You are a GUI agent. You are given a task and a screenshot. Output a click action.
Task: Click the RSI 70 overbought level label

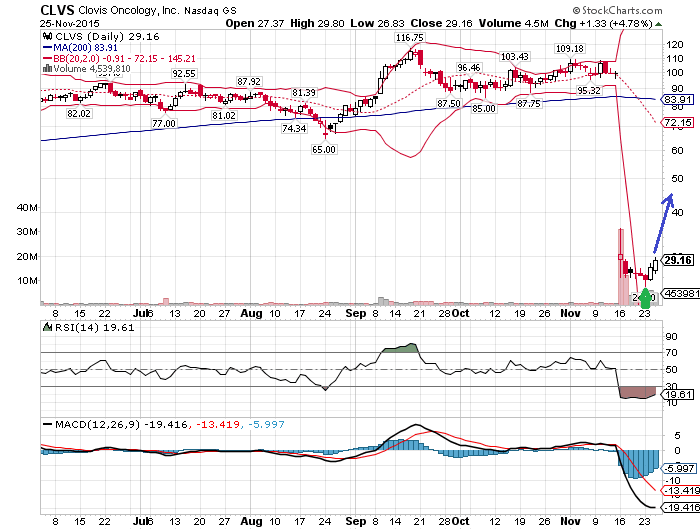[671, 352]
